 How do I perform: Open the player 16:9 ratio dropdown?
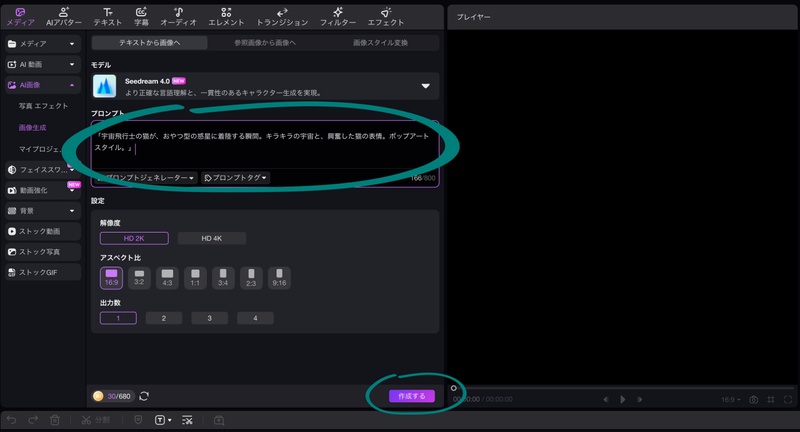(x=731, y=399)
